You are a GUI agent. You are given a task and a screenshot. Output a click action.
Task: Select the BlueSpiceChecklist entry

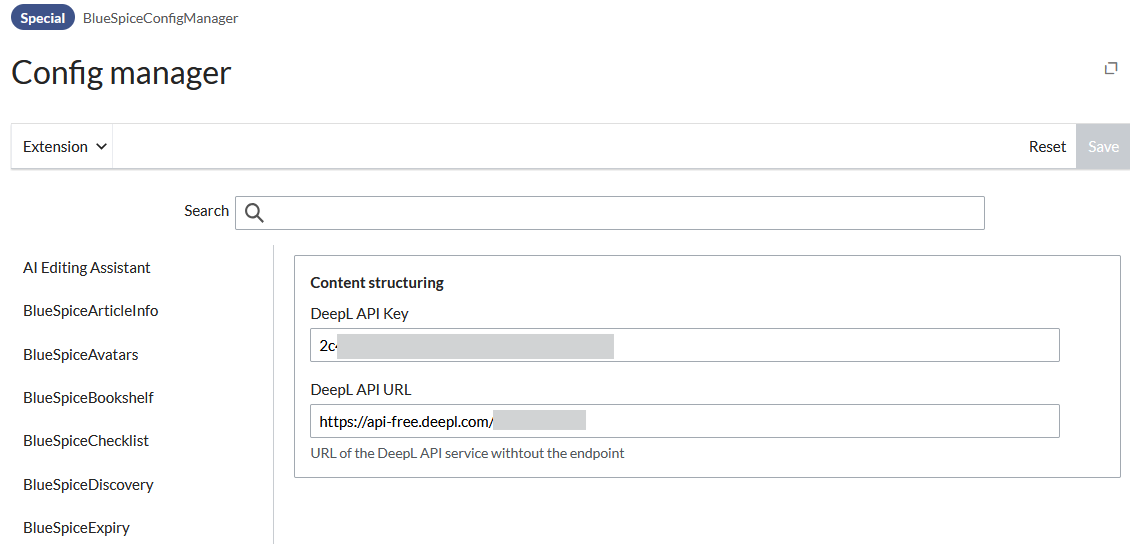click(86, 441)
